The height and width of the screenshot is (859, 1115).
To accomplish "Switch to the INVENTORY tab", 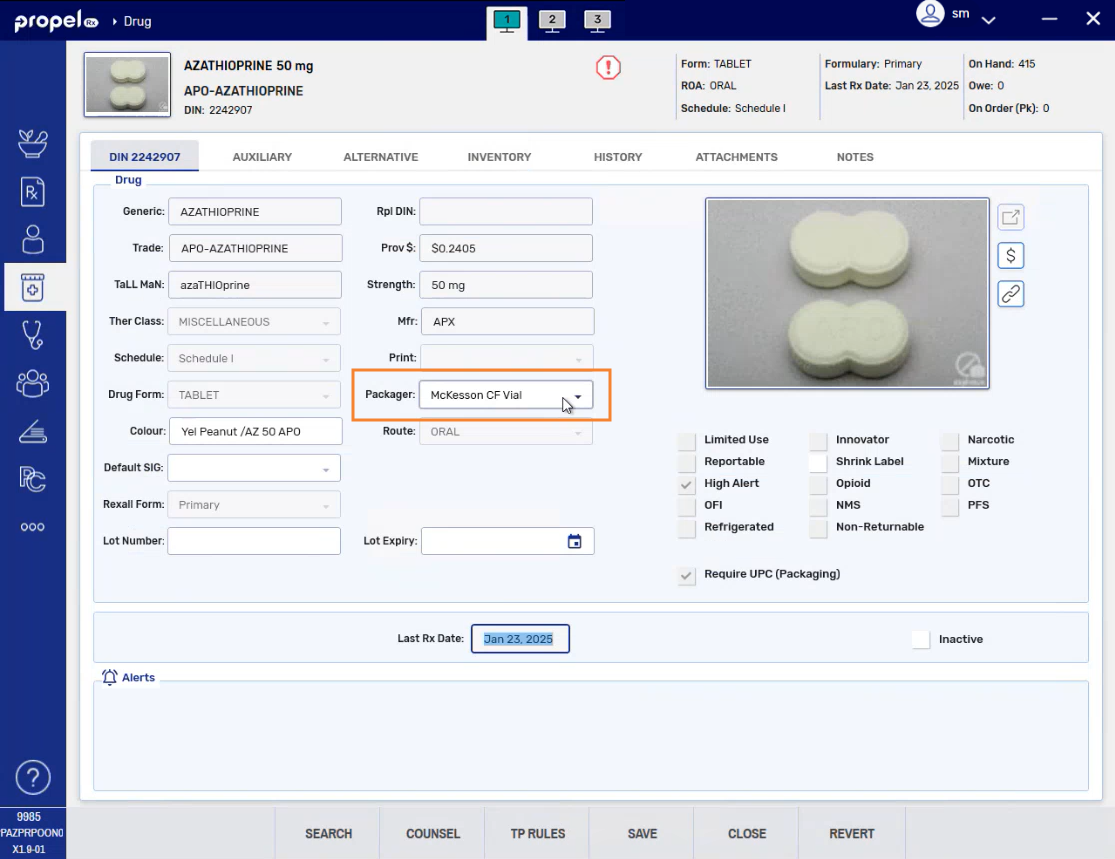I will click(x=499, y=157).
